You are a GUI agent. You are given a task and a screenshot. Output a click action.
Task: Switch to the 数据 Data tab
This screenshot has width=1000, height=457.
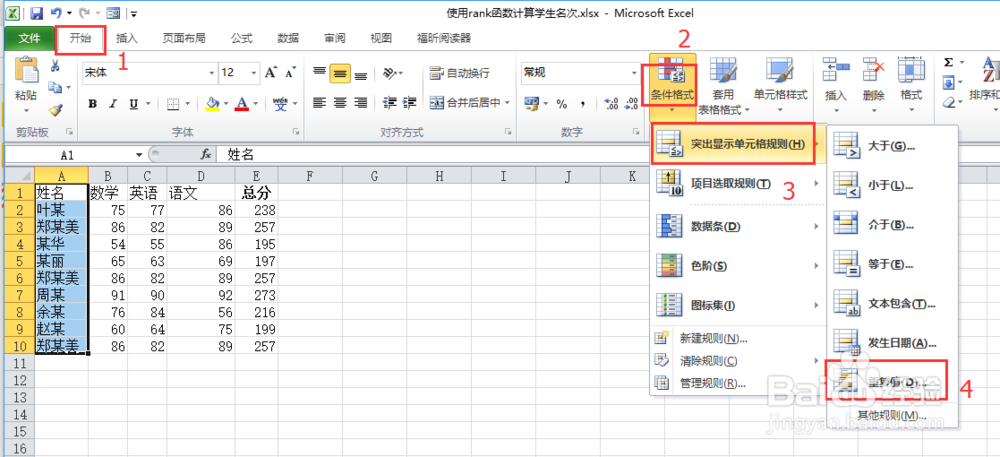(x=288, y=38)
